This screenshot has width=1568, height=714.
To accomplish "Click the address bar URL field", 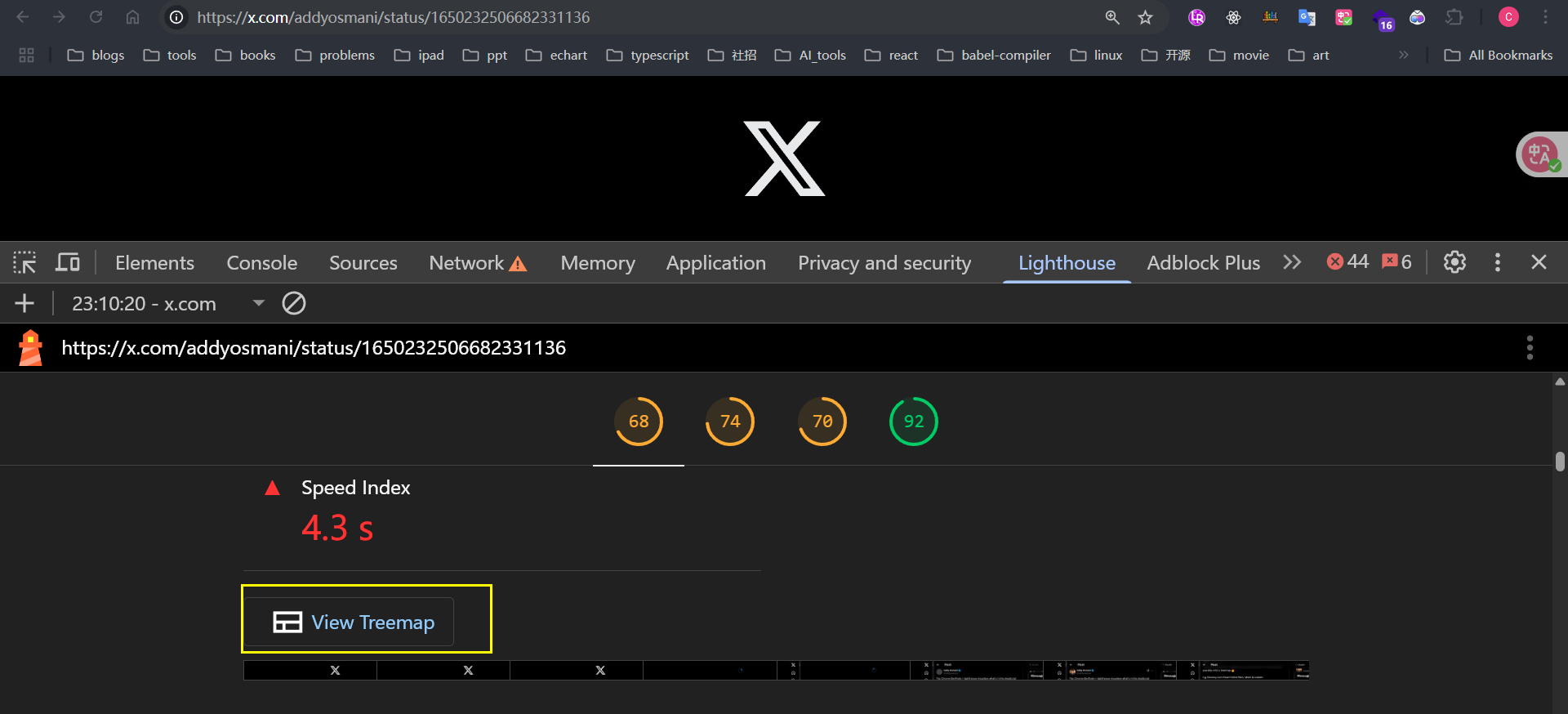I will click(637, 17).
